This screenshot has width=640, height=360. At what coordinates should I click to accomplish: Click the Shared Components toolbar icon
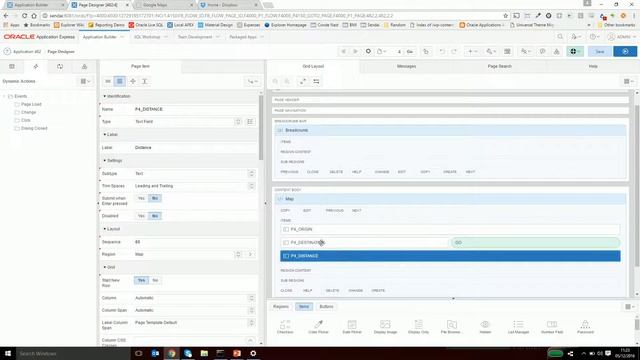556,51
